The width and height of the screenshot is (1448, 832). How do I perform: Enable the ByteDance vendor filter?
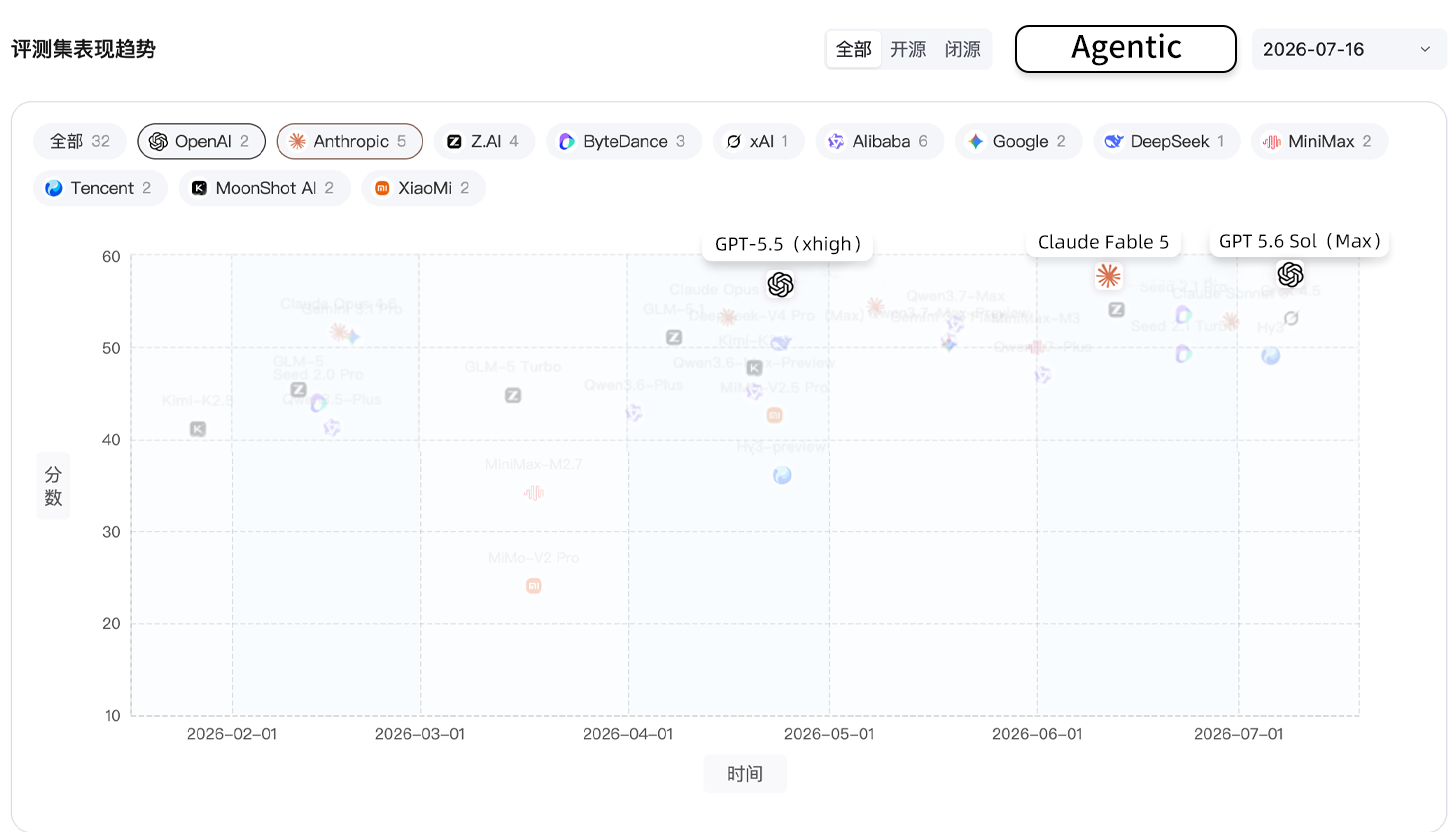pyautogui.click(x=624, y=141)
